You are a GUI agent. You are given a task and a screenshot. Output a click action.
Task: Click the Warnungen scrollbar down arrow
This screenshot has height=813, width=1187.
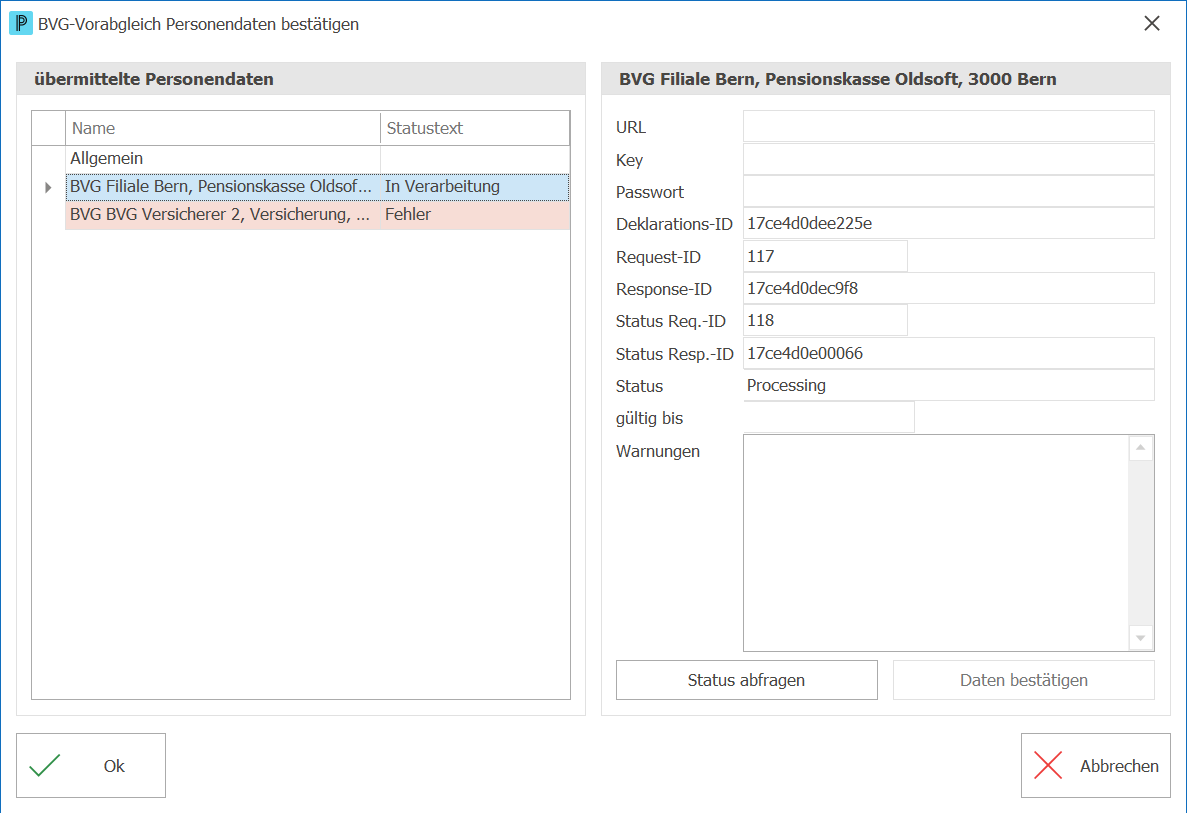(1140, 638)
